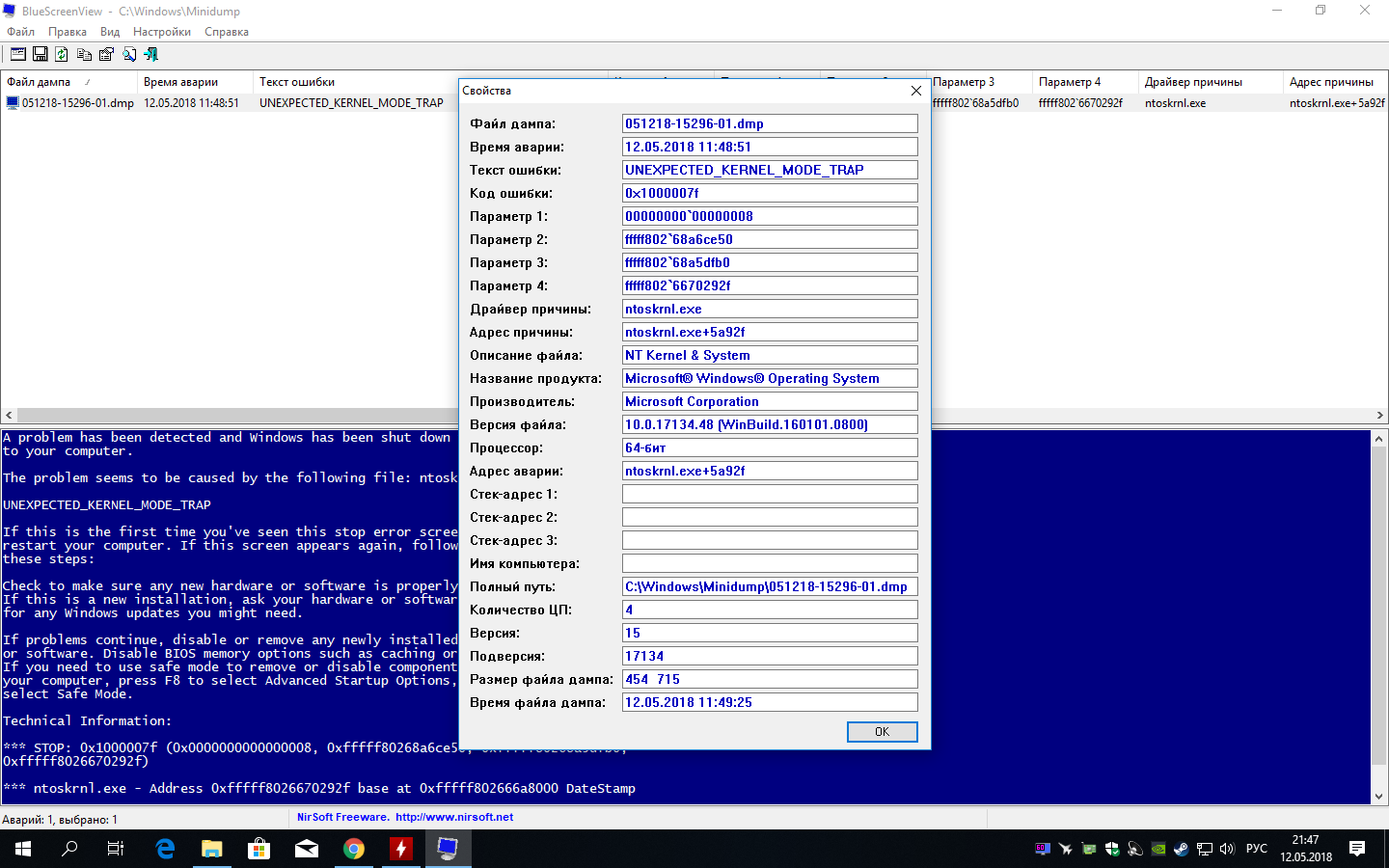Open the Файл menu
Screen dimensions: 1389x868
click(x=20, y=32)
